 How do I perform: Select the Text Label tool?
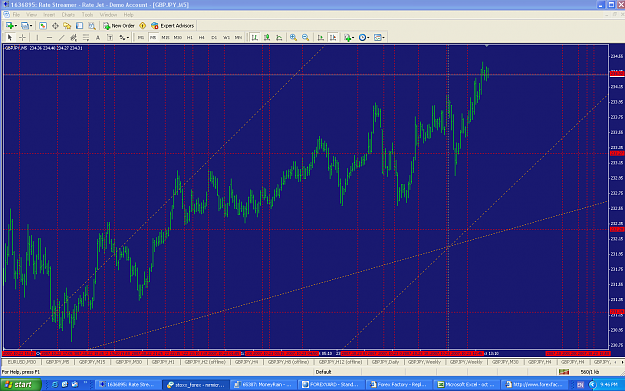110,37
